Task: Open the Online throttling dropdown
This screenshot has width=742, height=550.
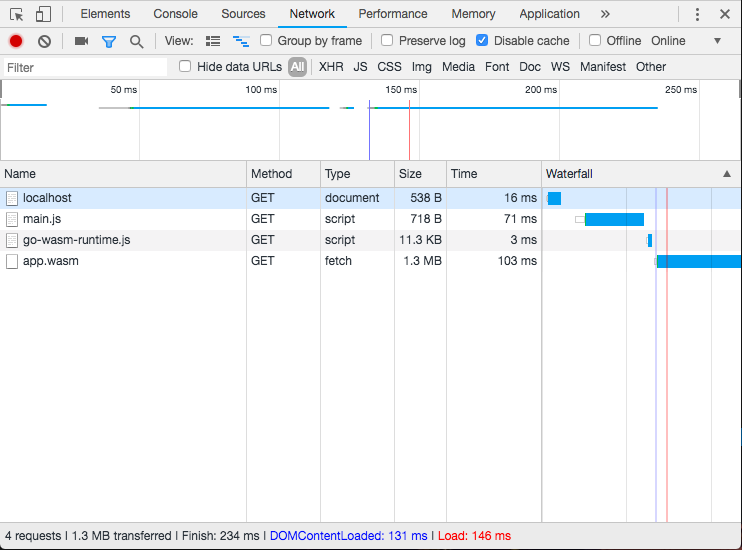Action: 686,41
